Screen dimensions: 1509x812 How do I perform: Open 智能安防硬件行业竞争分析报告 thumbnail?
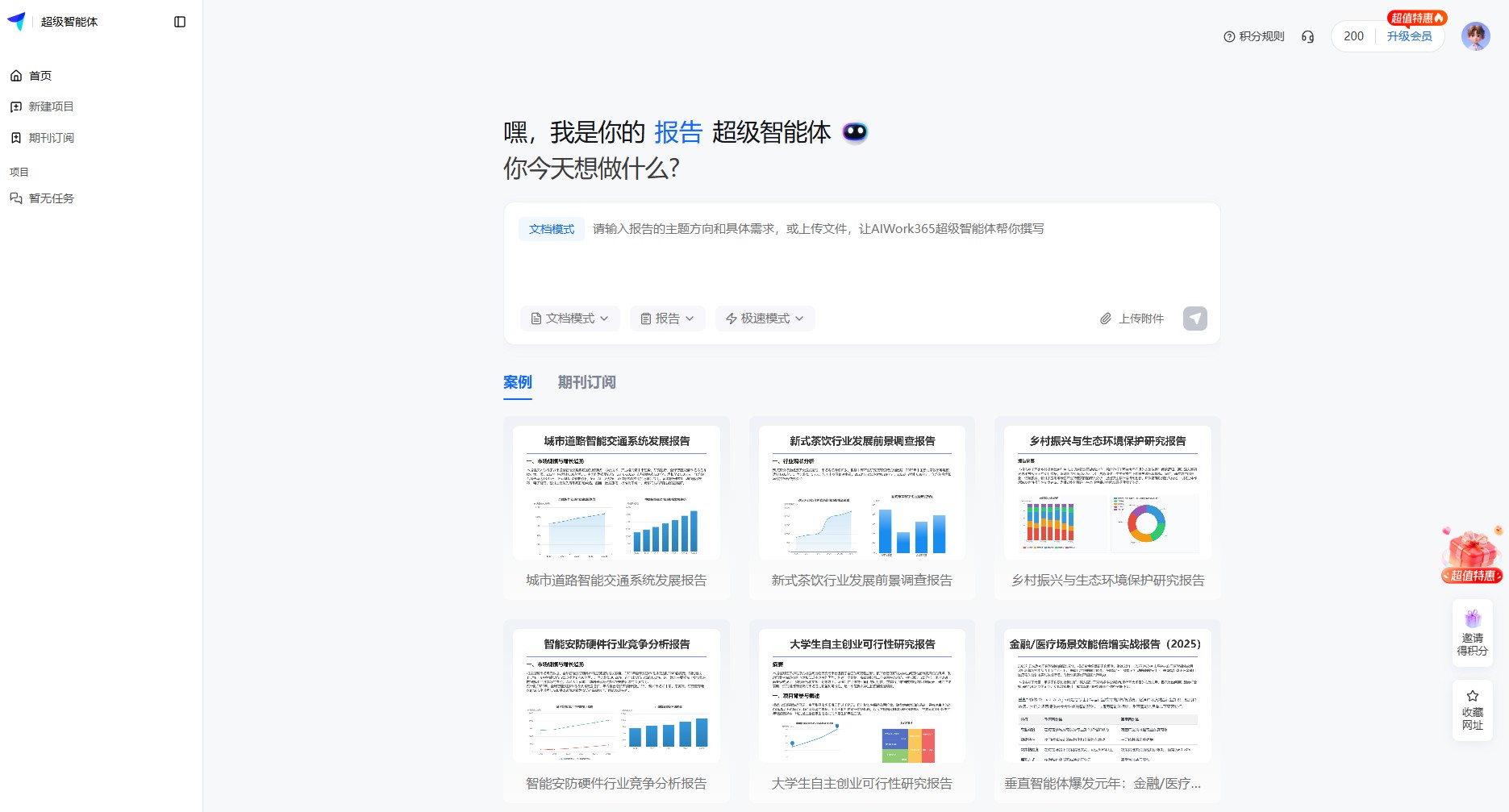(617, 696)
